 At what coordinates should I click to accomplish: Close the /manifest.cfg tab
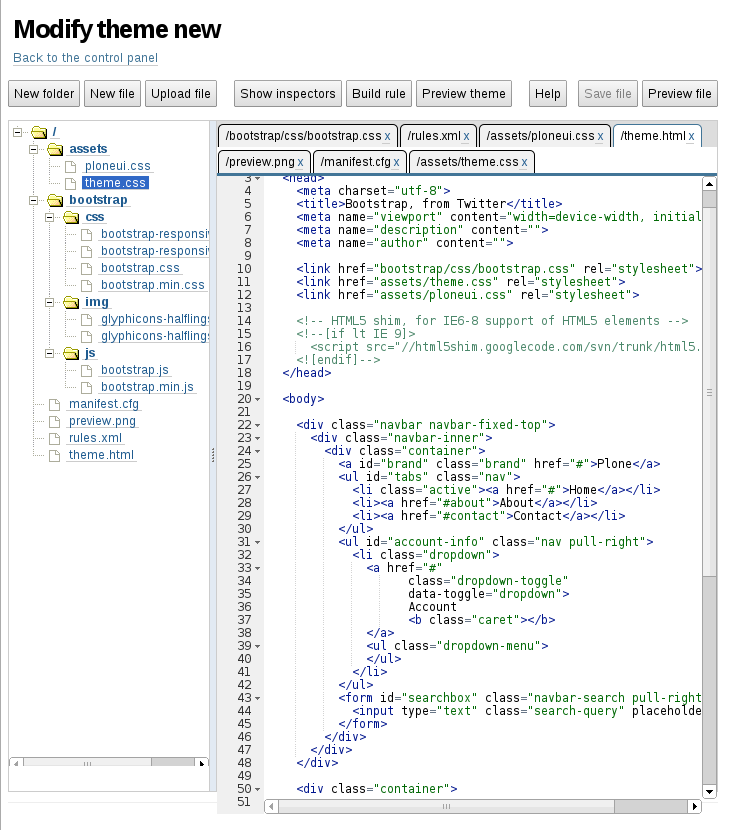coord(396,163)
